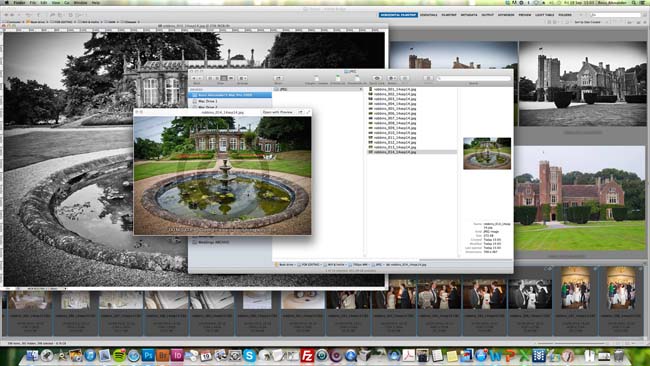Switch Finder to list view
650x366 pixels.
pos(217,78)
